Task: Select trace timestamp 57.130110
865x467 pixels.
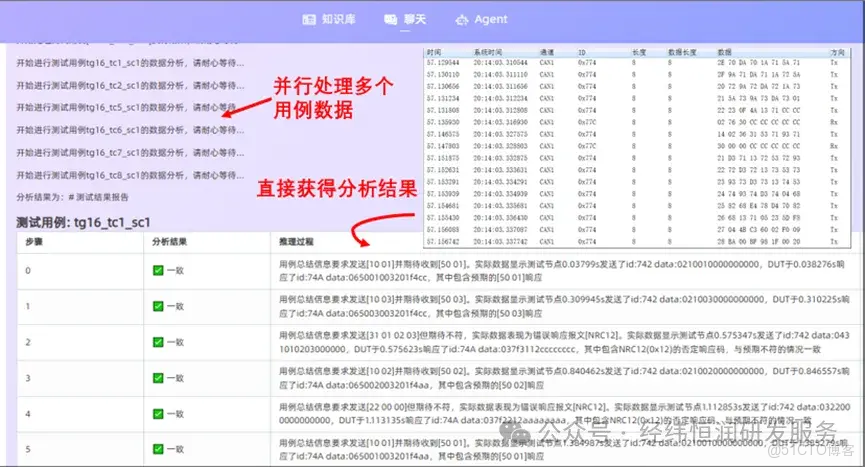Action: tap(443, 74)
